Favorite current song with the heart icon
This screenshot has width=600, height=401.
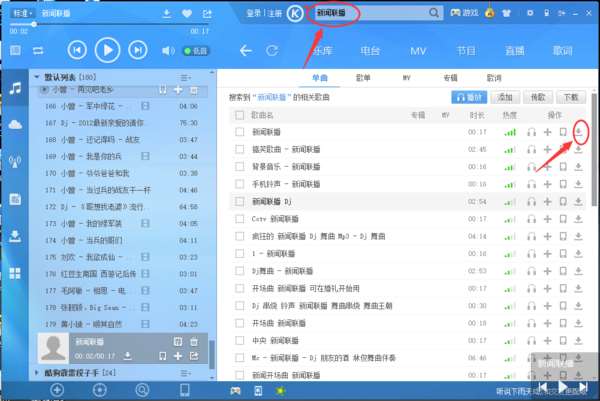point(187,14)
